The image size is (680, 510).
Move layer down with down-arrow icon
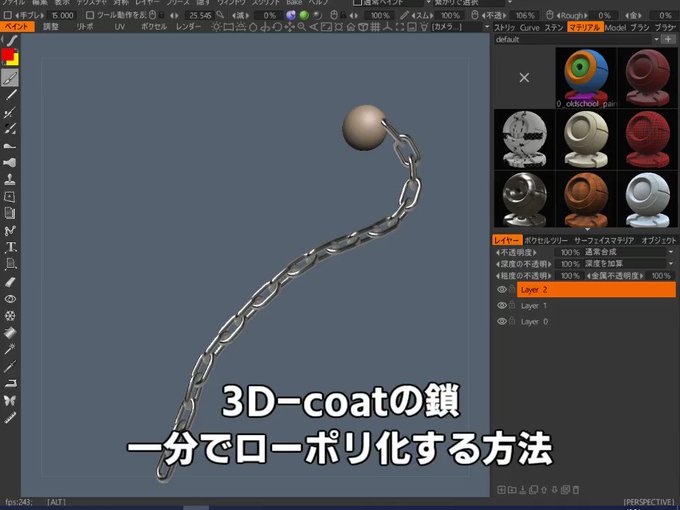[554, 490]
